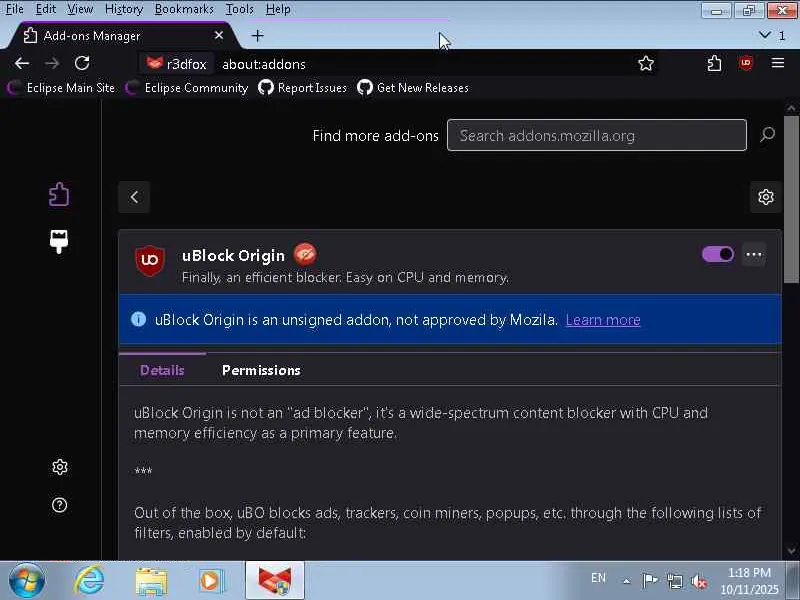Click the 'Find more add-ons' label
The image size is (800, 600).
(x=376, y=136)
